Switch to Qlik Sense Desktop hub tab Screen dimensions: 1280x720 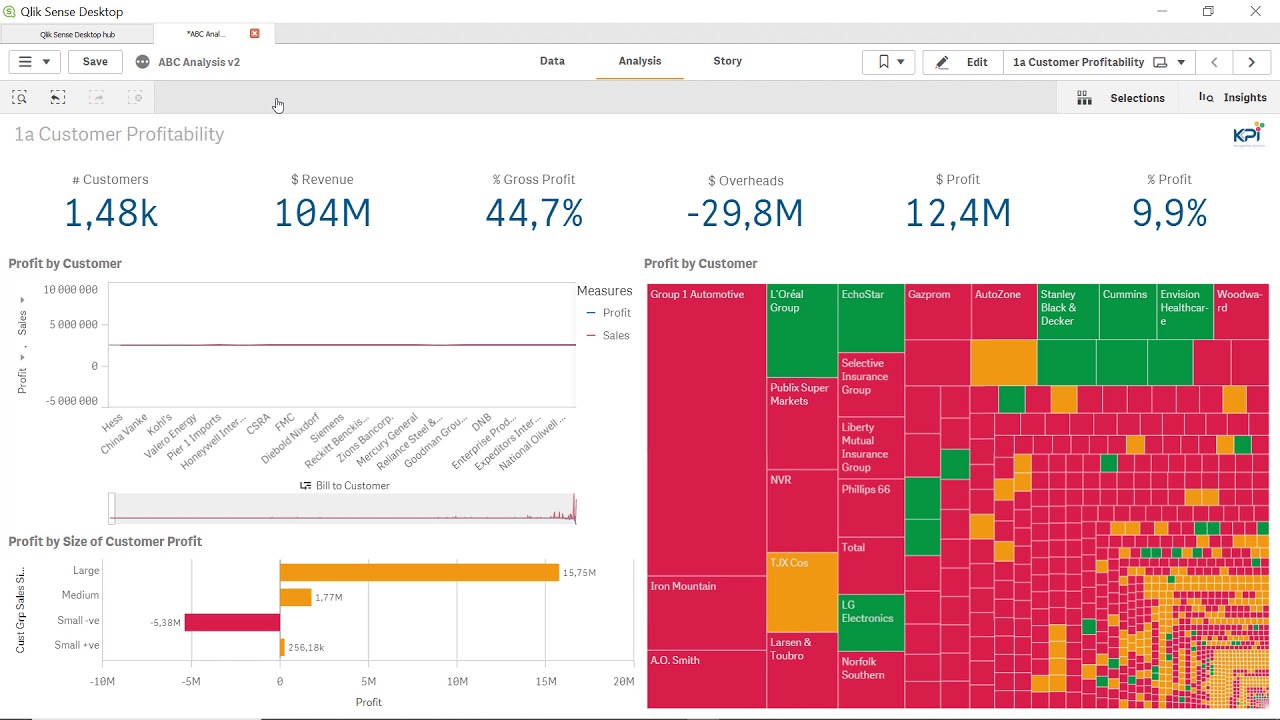coord(77,34)
